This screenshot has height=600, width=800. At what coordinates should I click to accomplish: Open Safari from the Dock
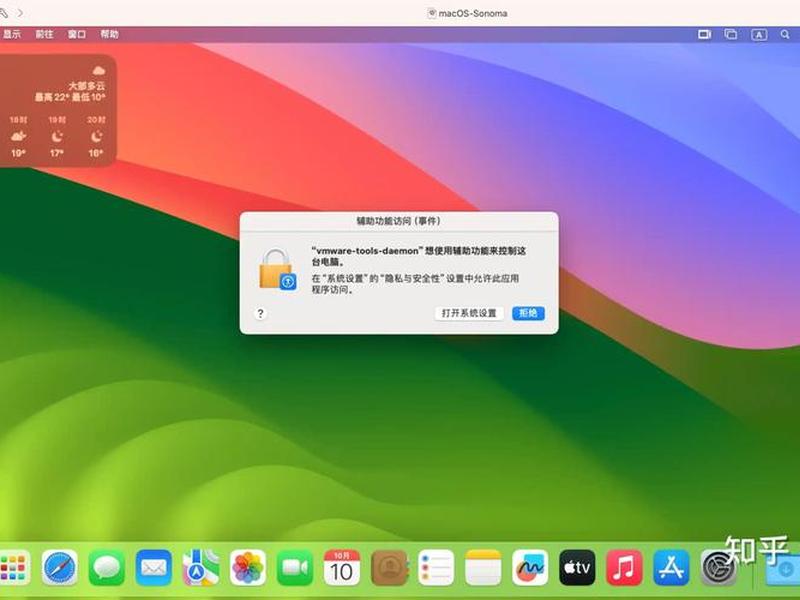[60, 567]
